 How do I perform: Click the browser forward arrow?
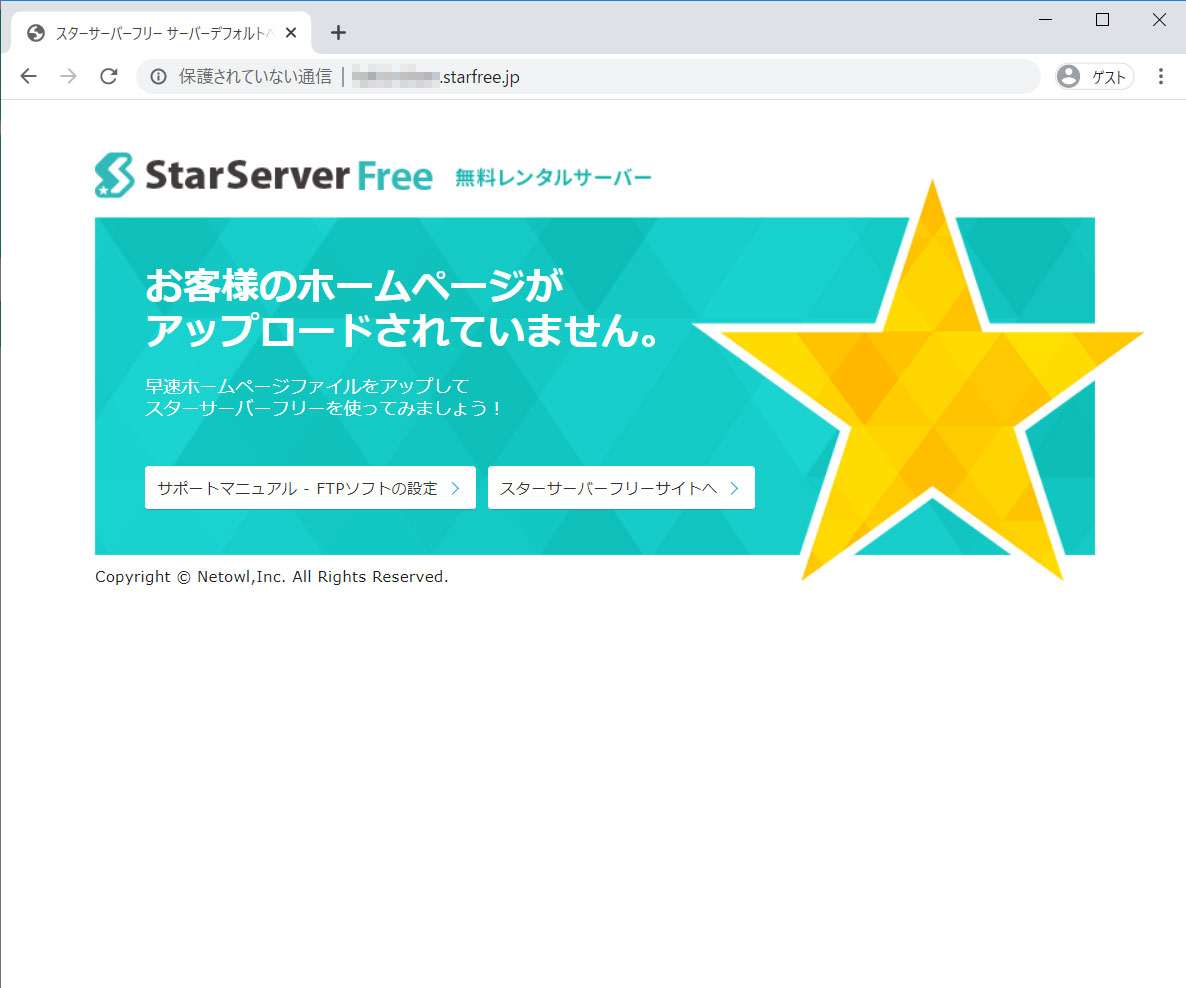(x=69, y=76)
